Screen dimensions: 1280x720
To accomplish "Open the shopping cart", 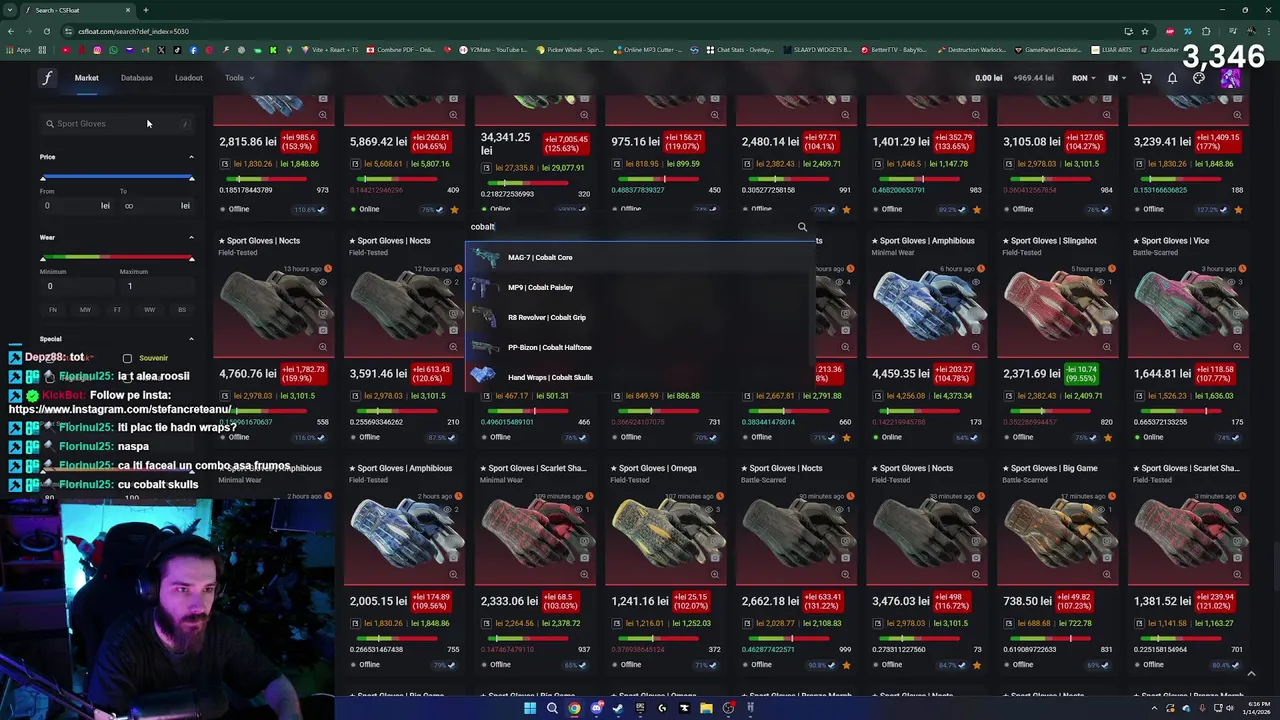I will tap(1146, 78).
